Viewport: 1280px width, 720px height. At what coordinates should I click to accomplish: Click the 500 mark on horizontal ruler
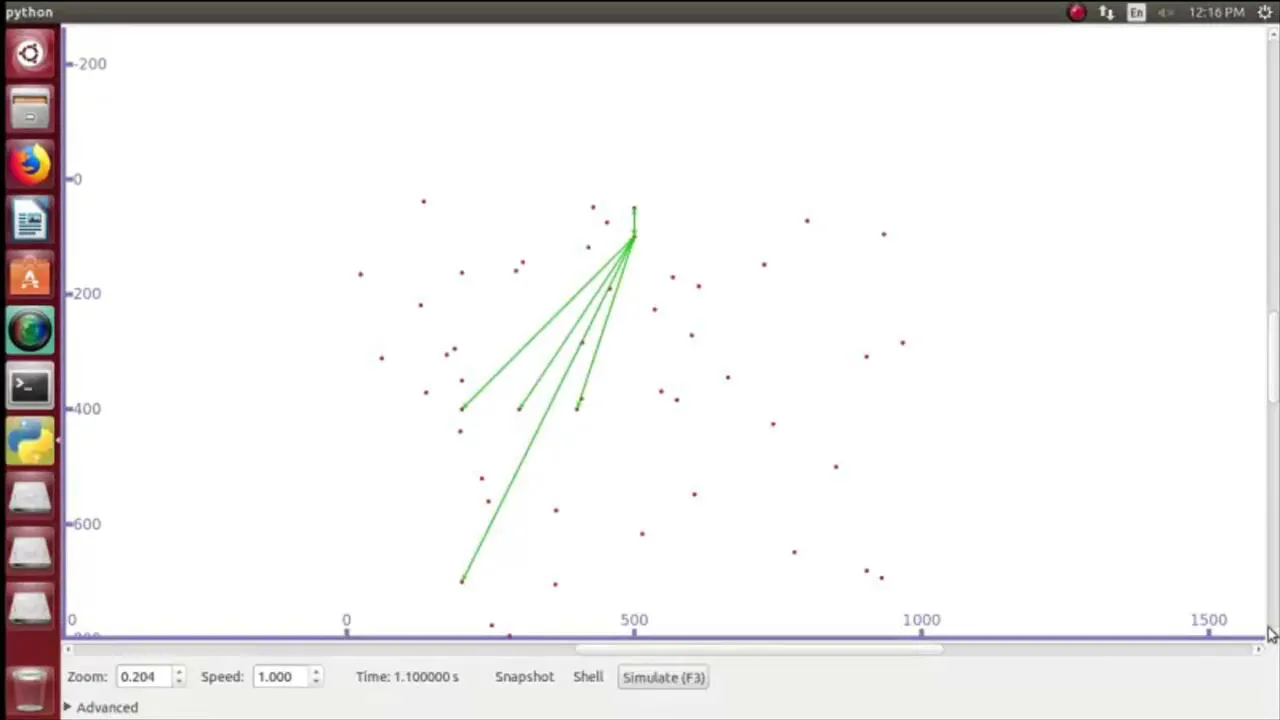click(x=634, y=620)
